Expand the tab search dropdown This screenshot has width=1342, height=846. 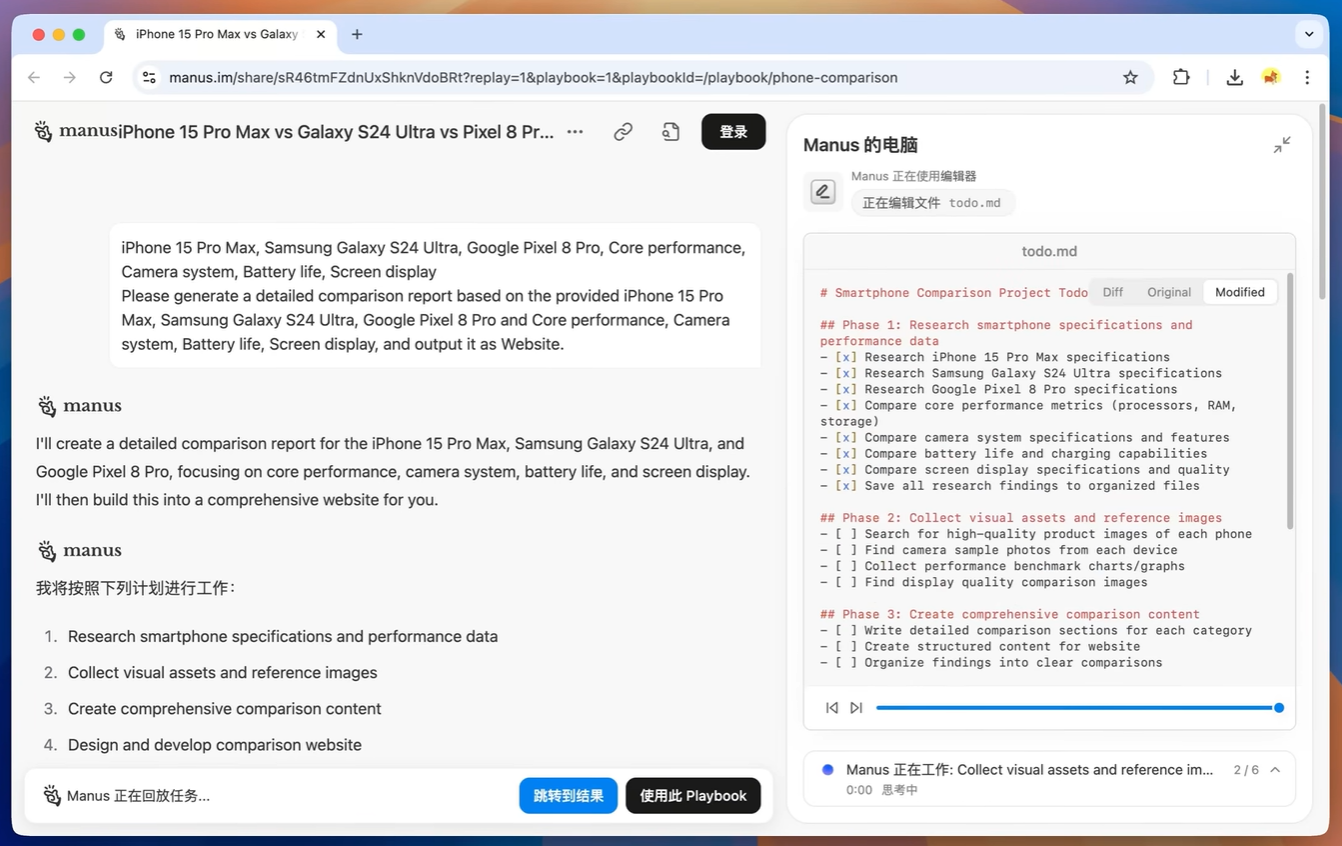(x=1309, y=34)
